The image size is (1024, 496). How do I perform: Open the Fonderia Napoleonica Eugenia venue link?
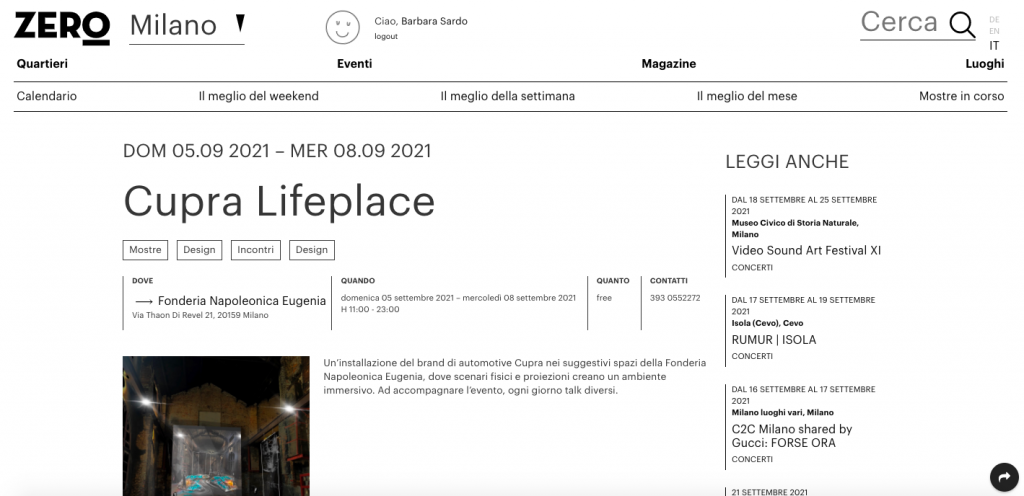coord(242,301)
